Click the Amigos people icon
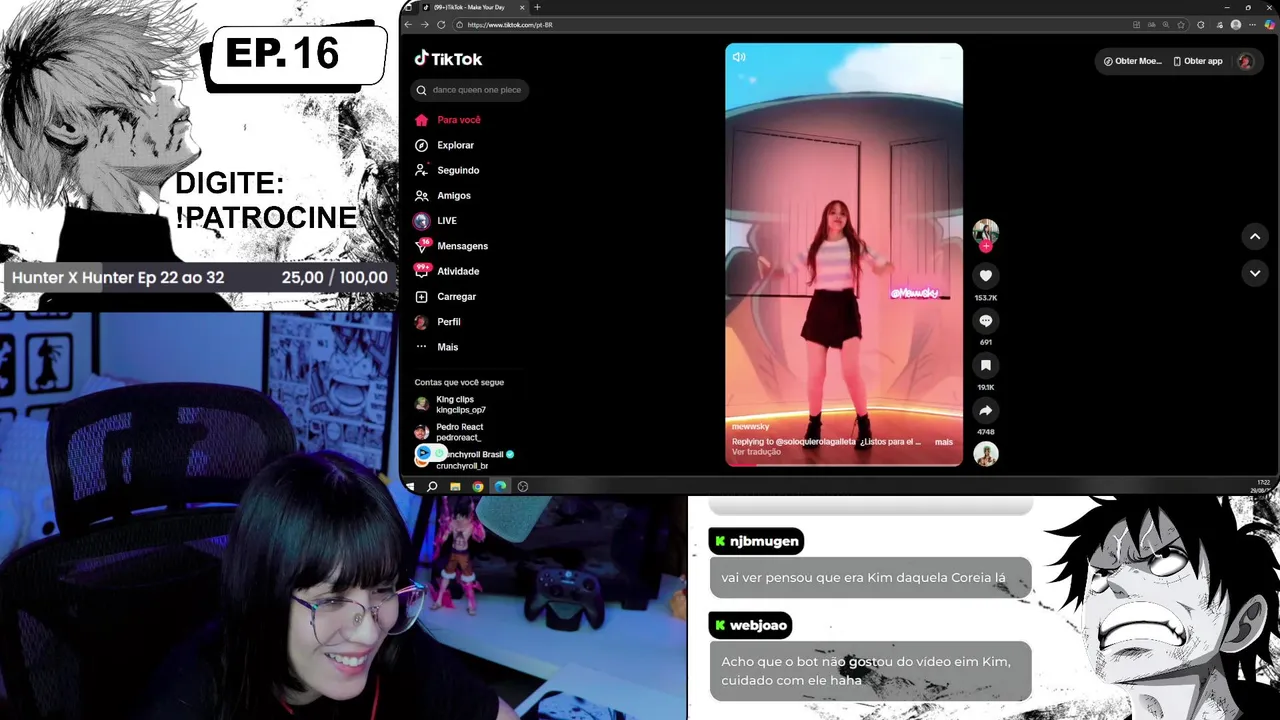Viewport: 1280px width, 720px height. 421,196
